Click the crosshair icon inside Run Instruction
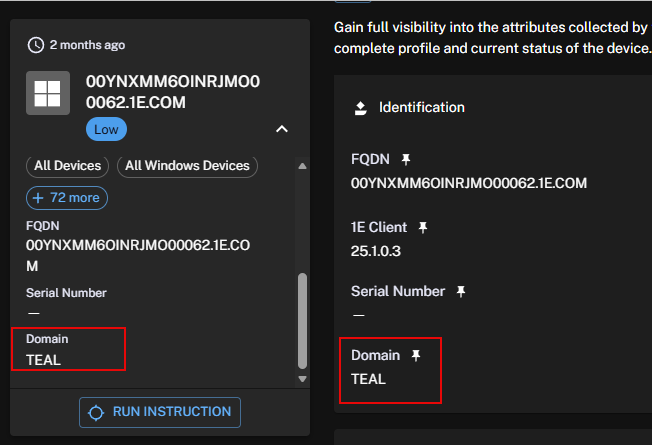Screen dimensions: 652x445 pyautogui.click(x=97, y=412)
